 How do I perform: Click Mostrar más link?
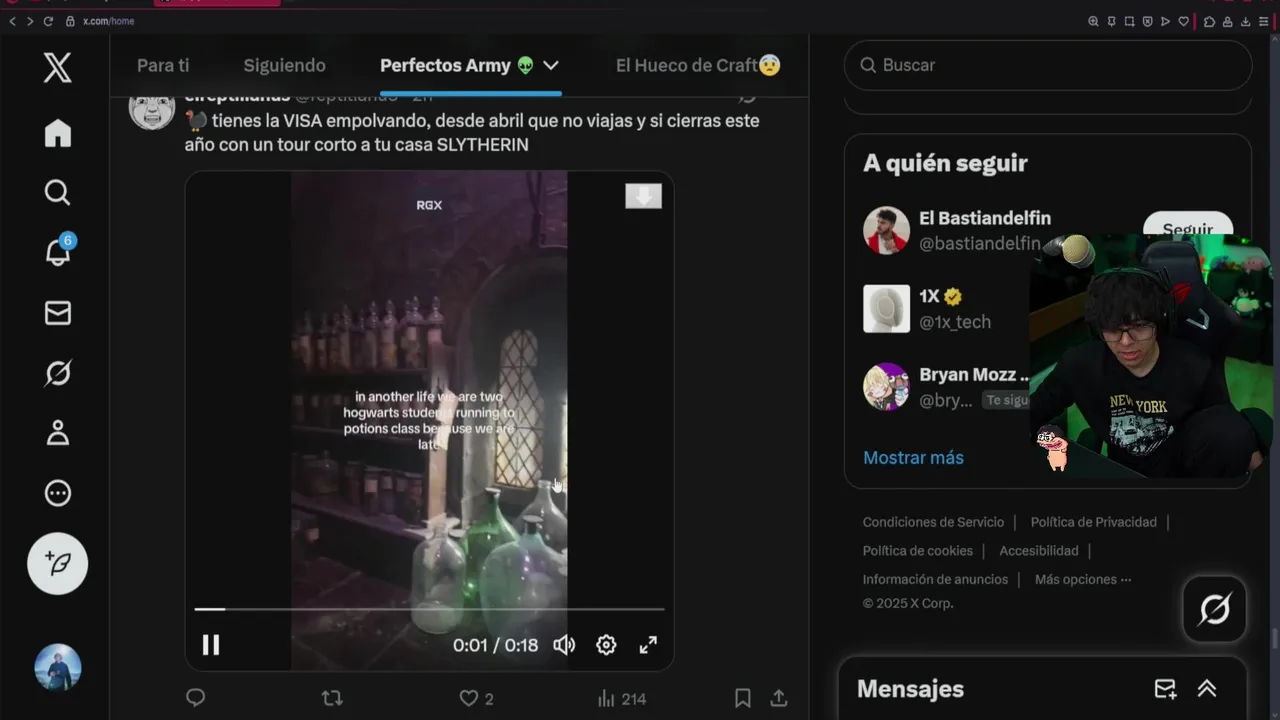pyautogui.click(x=913, y=457)
